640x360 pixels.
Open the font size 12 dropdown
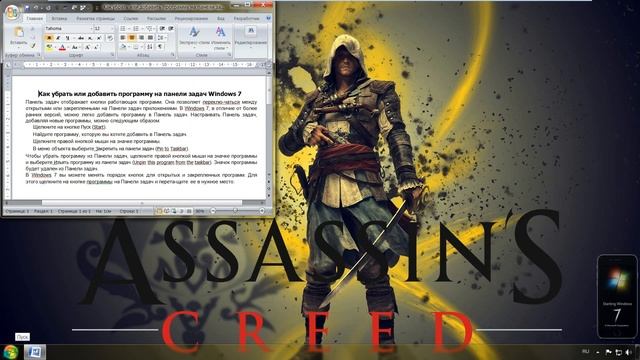pyautogui.click(x=112, y=29)
